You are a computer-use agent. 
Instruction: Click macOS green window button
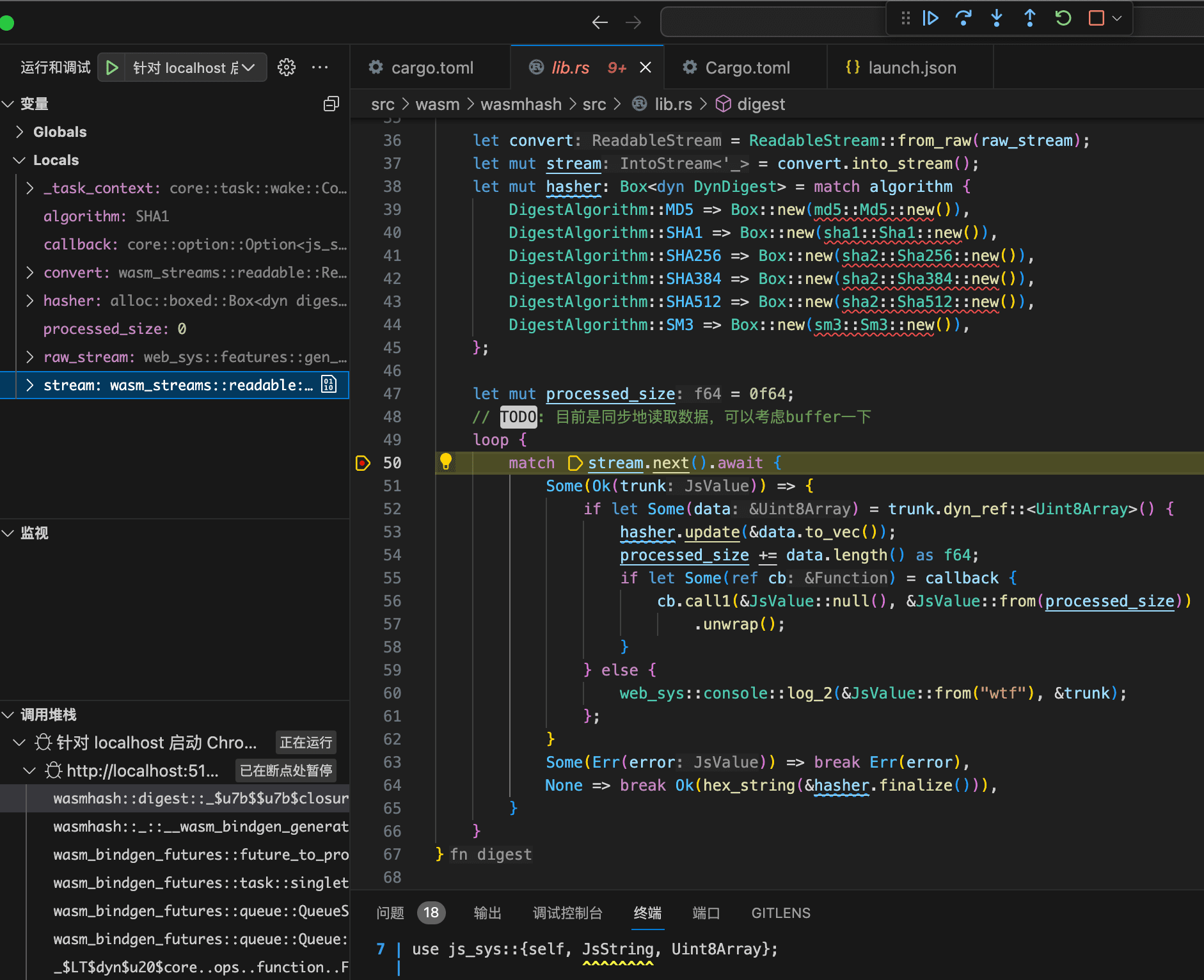[x=6, y=23]
